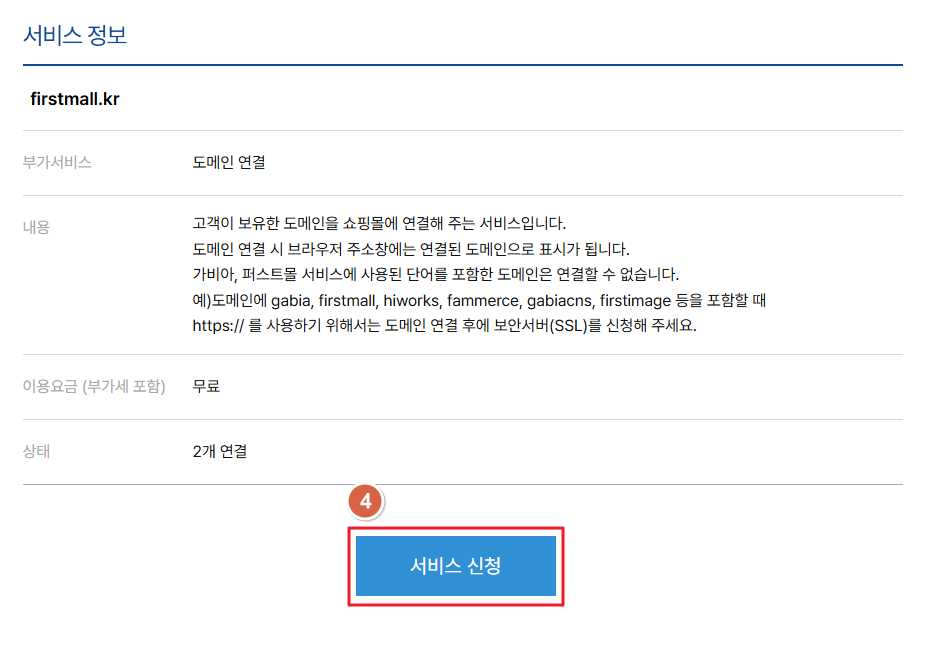
Task: Click the 서비스 신청 button
Action: tap(455, 566)
